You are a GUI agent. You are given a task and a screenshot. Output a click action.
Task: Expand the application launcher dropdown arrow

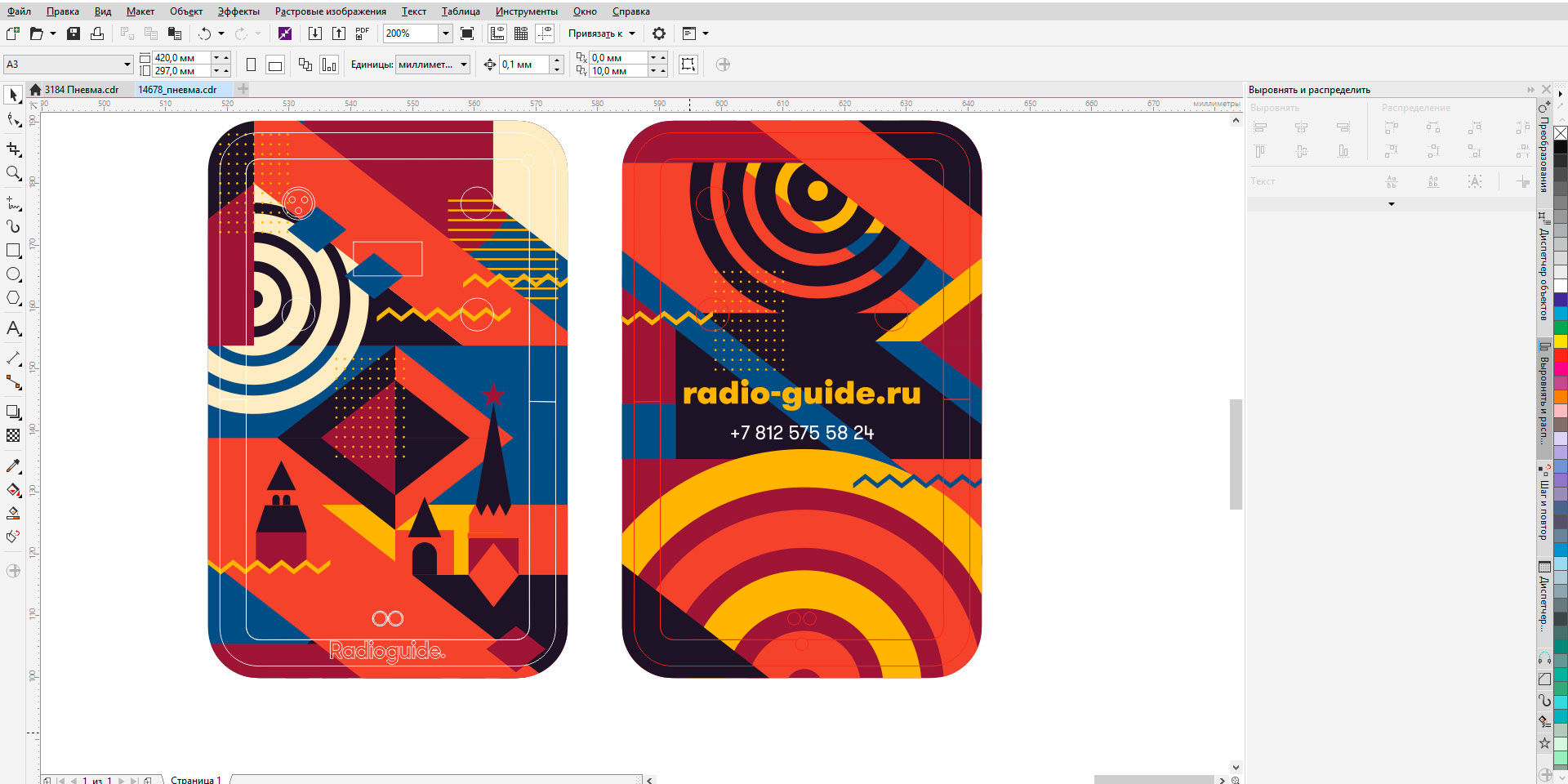click(x=706, y=33)
